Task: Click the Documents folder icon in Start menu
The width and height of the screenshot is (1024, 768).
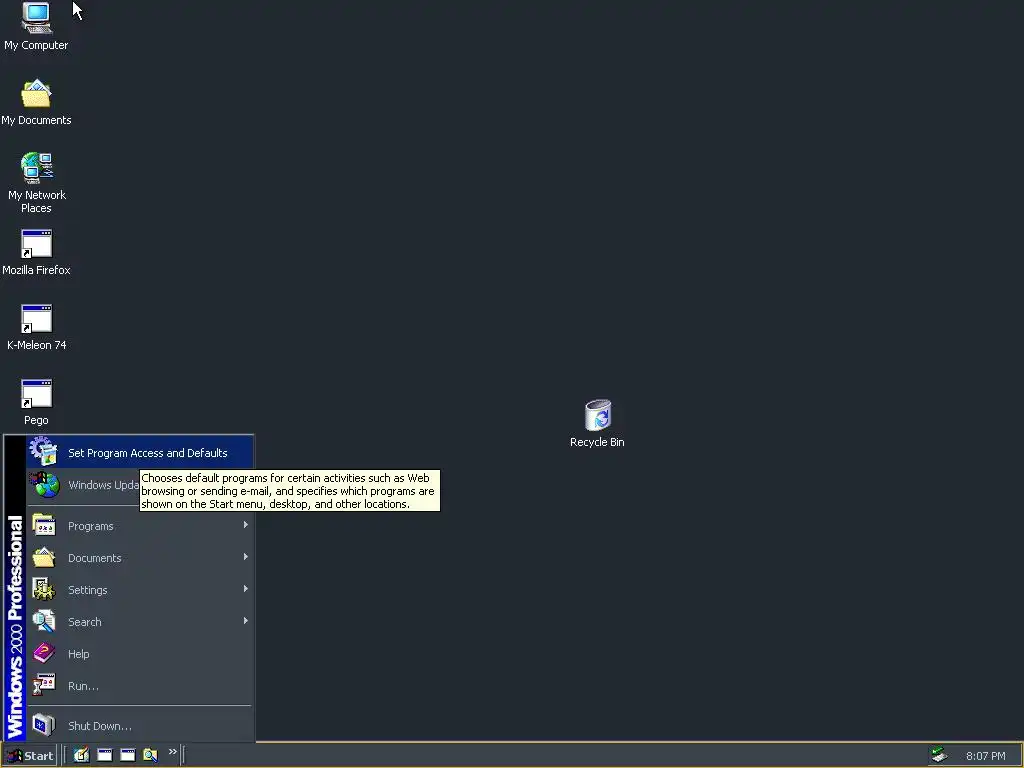Action: click(44, 557)
